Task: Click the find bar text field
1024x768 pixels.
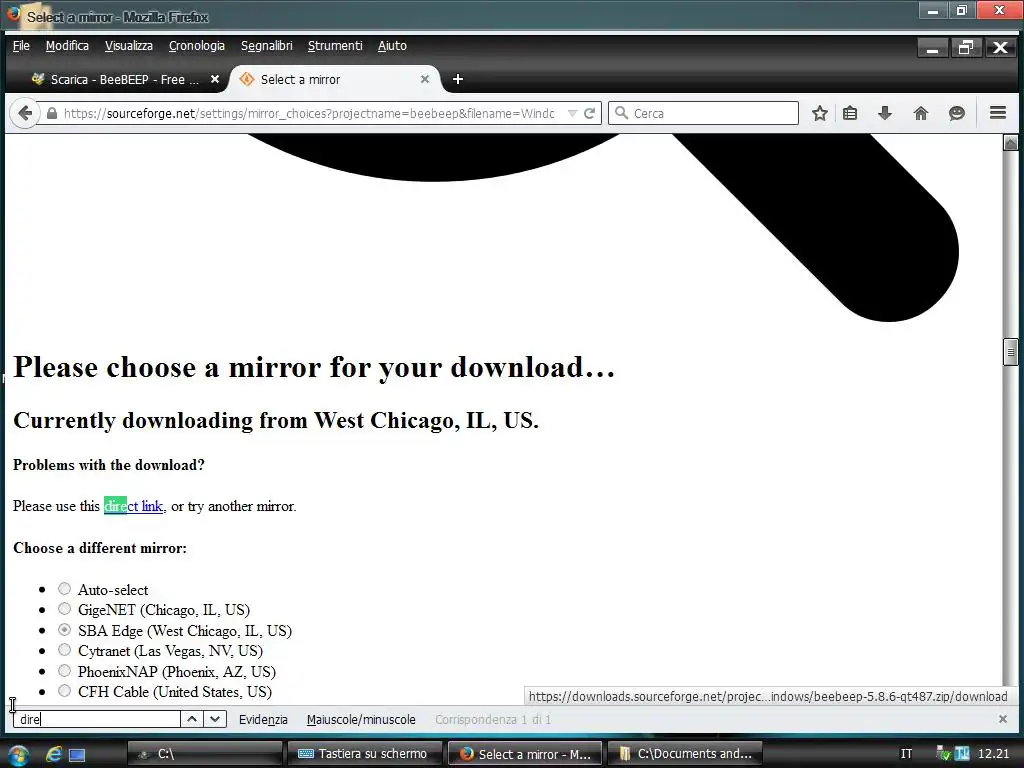Action: tap(97, 719)
